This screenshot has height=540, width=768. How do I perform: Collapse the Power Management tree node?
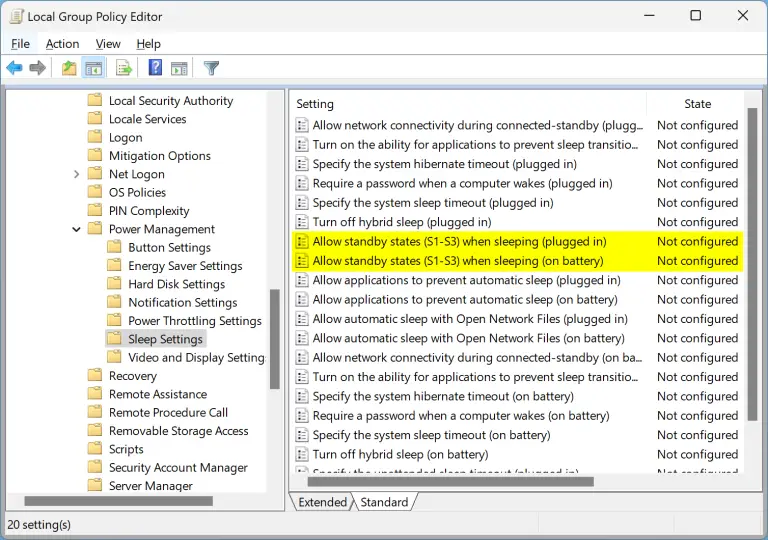pyautogui.click(x=76, y=229)
